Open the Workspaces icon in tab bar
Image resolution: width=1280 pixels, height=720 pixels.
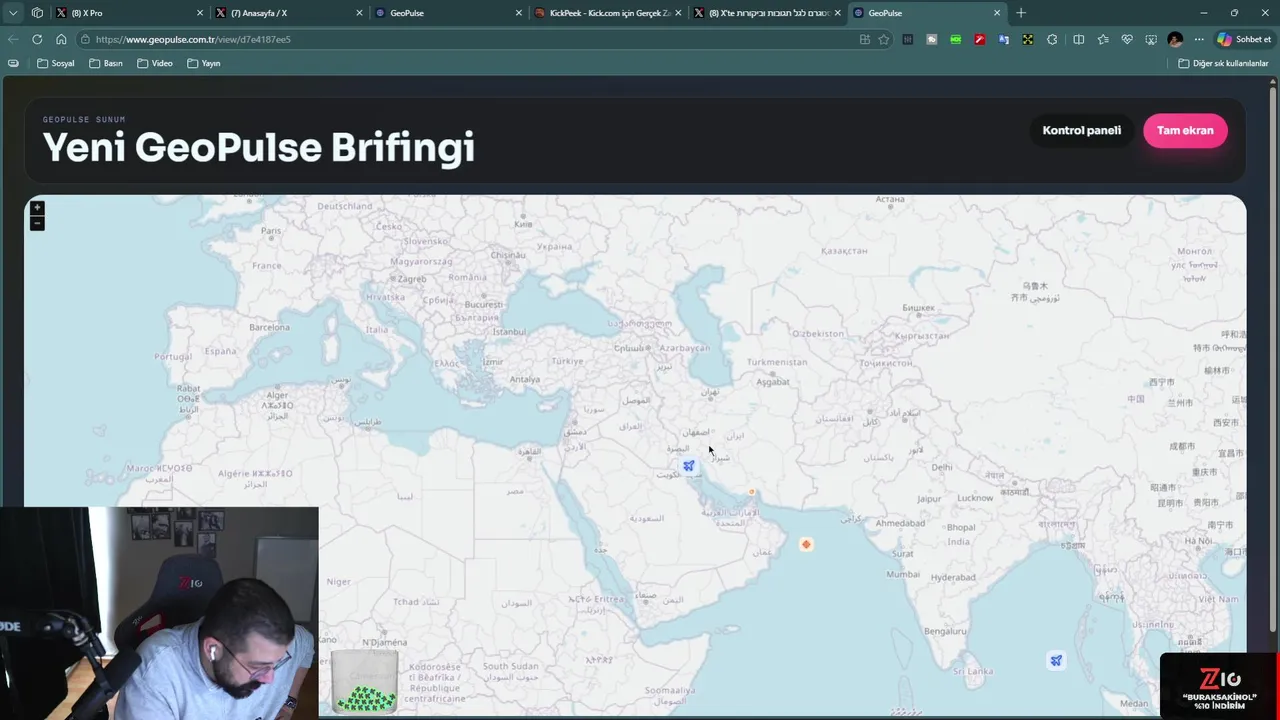coord(37,13)
